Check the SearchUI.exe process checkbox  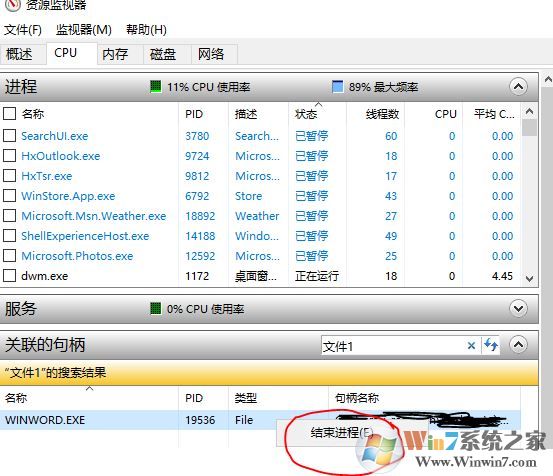[x=10, y=135]
